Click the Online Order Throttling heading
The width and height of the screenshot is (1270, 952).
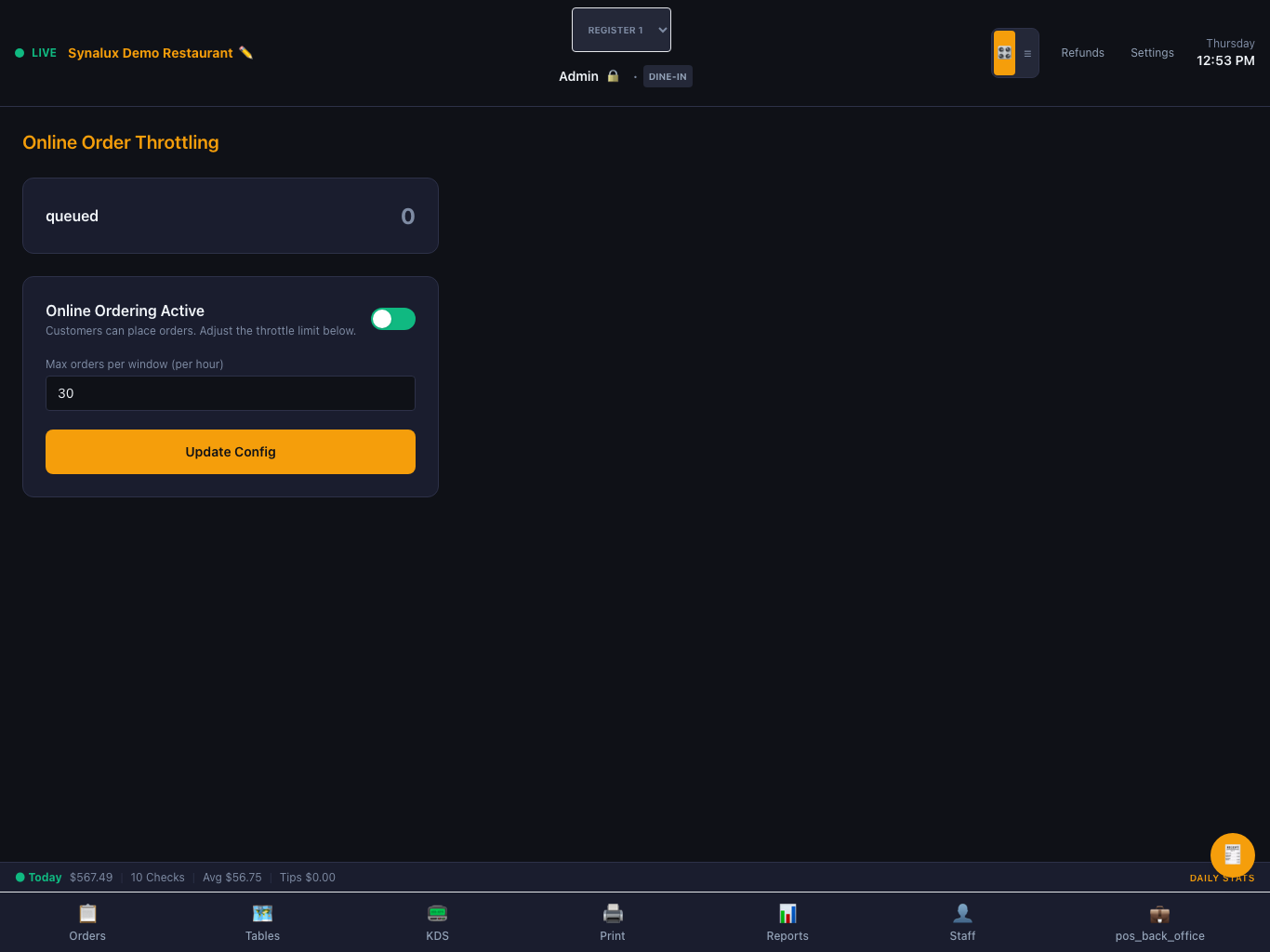coord(121,142)
